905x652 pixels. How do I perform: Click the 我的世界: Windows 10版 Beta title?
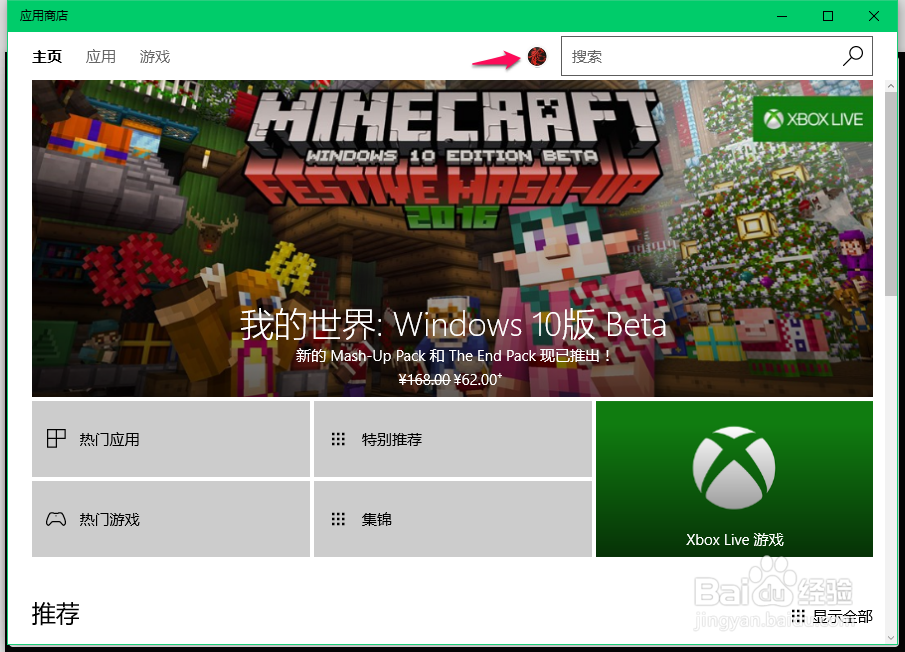[453, 325]
